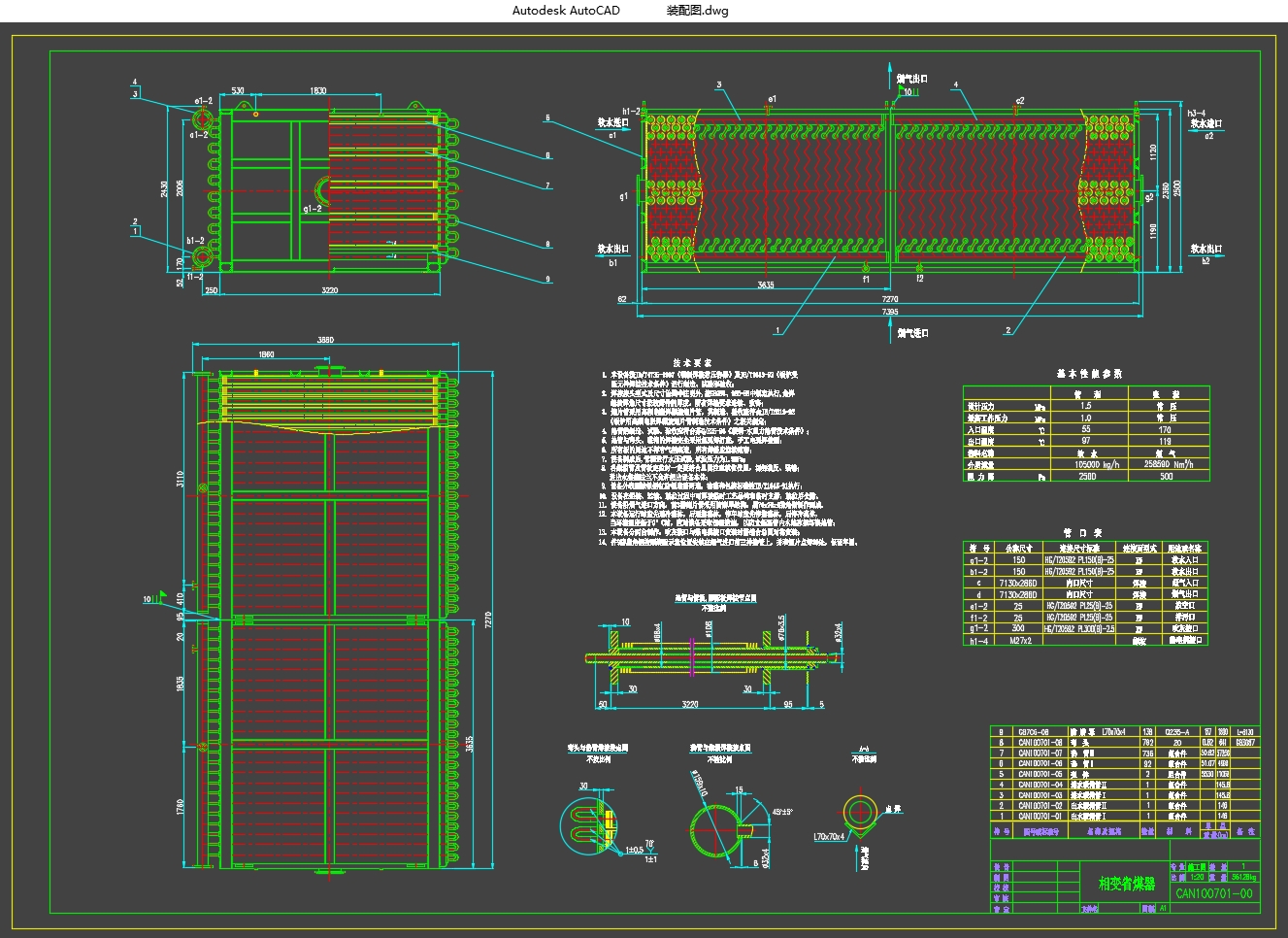Click part code "CAN100701-03" in parts list
Screen dimensions: 1288x938
1040,795
